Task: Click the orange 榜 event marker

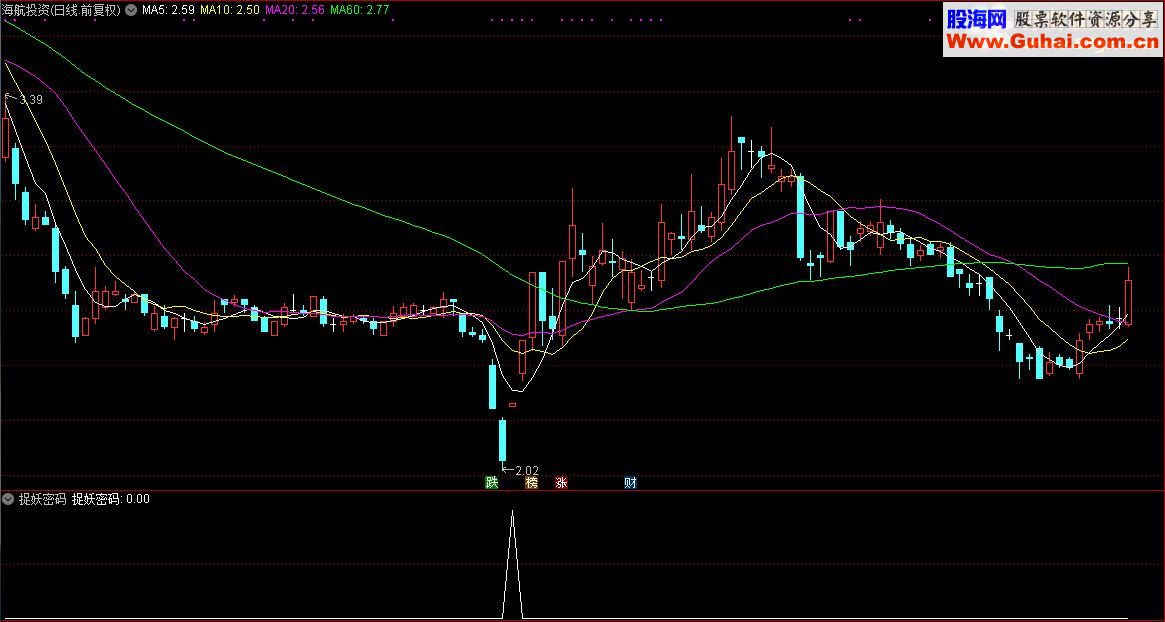Action: pyautogui.click(x=531, y=482)
